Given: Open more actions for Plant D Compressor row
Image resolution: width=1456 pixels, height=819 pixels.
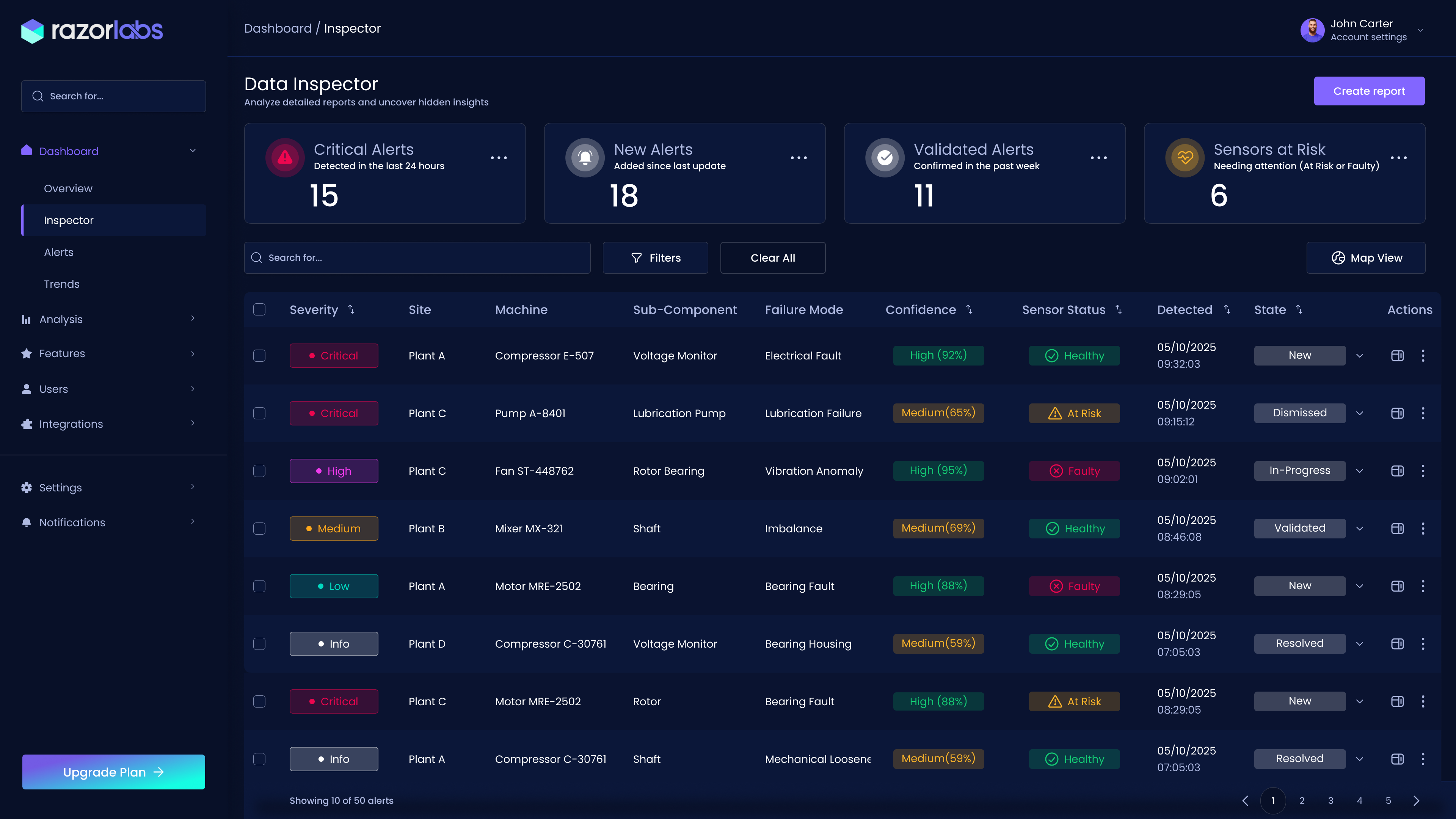Looking at the screenshot, I should click(x=1423, y=644).
